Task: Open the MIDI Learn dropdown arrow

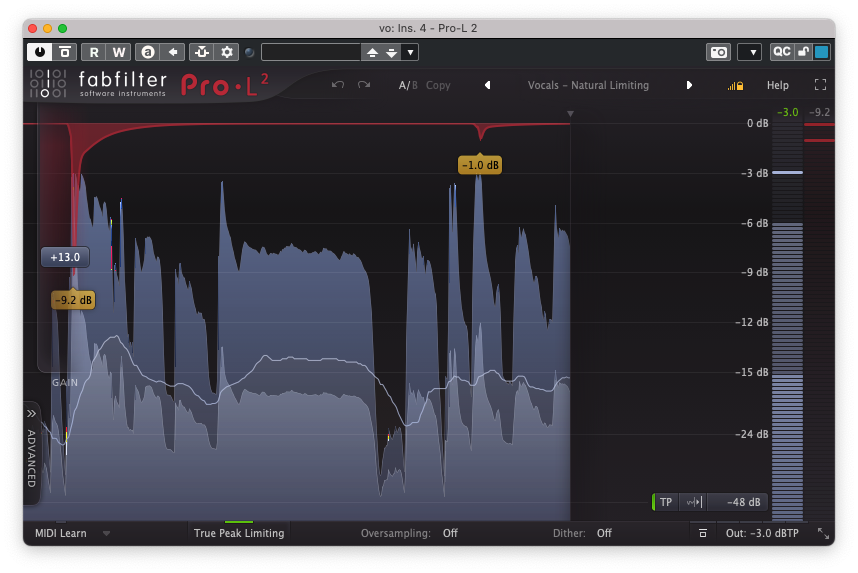Action: (x=106, y=534)
